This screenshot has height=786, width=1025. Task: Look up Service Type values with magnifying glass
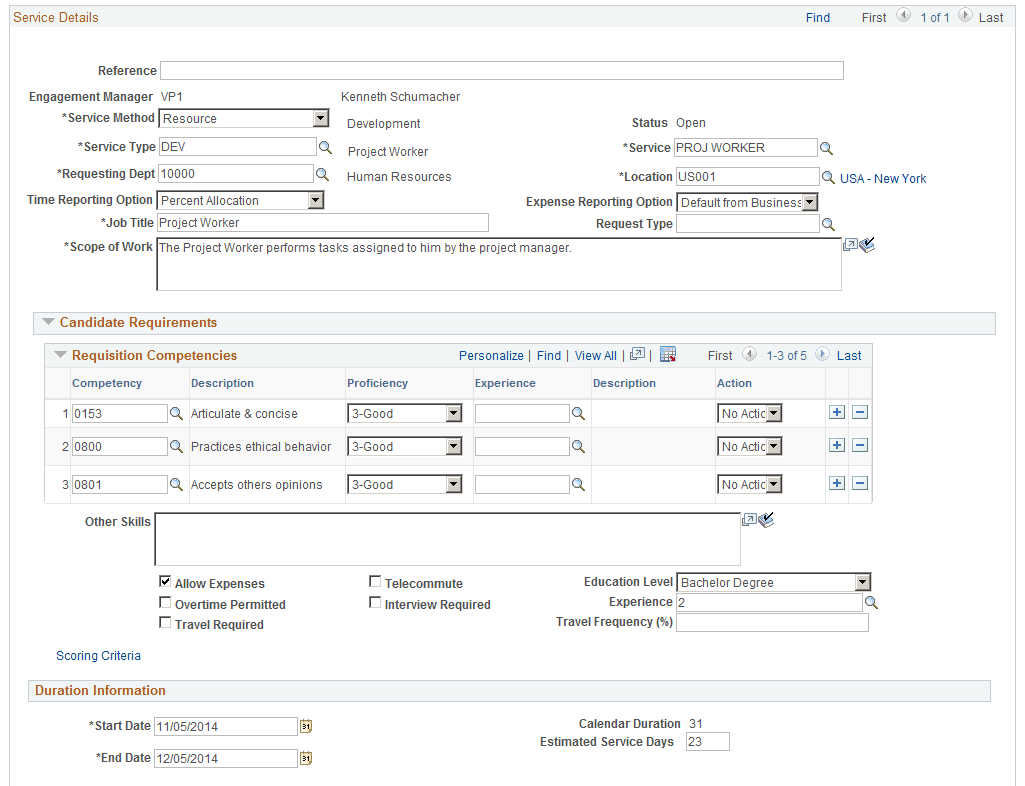pos(327,146)
